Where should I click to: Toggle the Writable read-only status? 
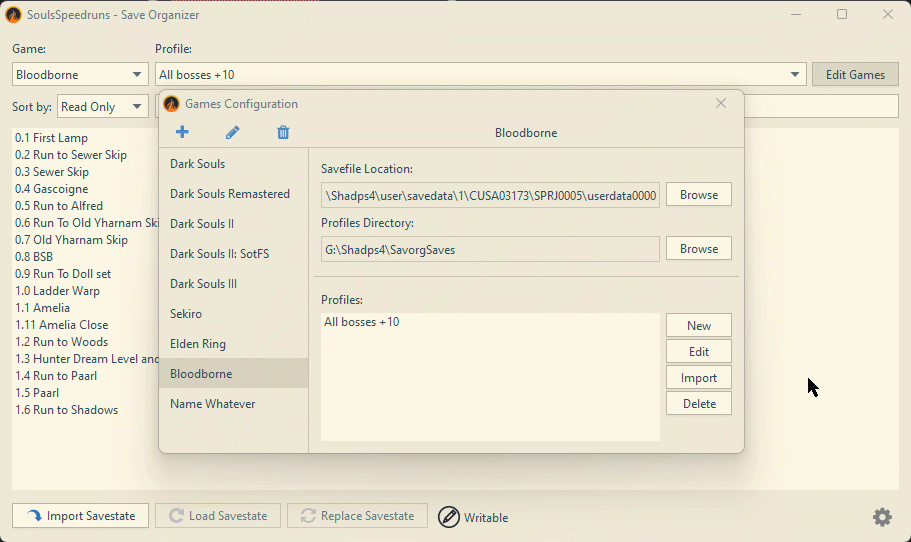[473, 517]
